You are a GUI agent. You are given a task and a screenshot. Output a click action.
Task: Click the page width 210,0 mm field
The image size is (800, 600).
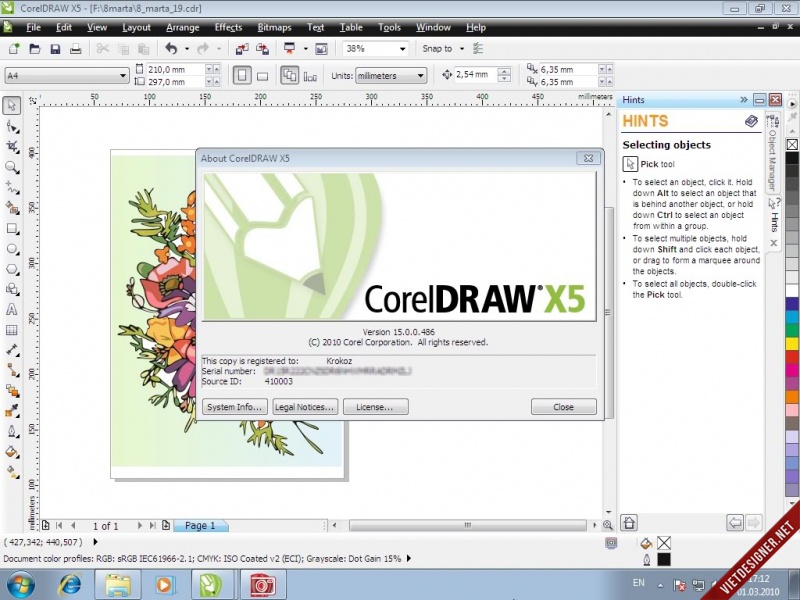coord(176,69)
